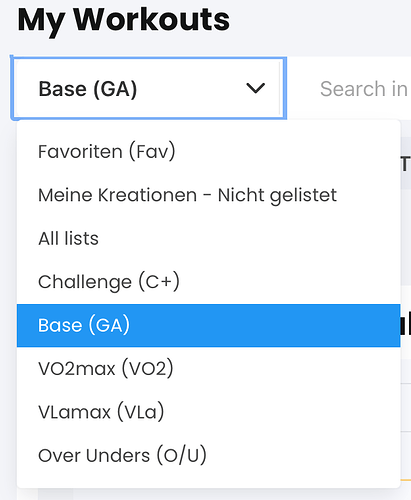Open the Over Unders (O/U) list
411x500 pixels.
[x=208, y=455]
